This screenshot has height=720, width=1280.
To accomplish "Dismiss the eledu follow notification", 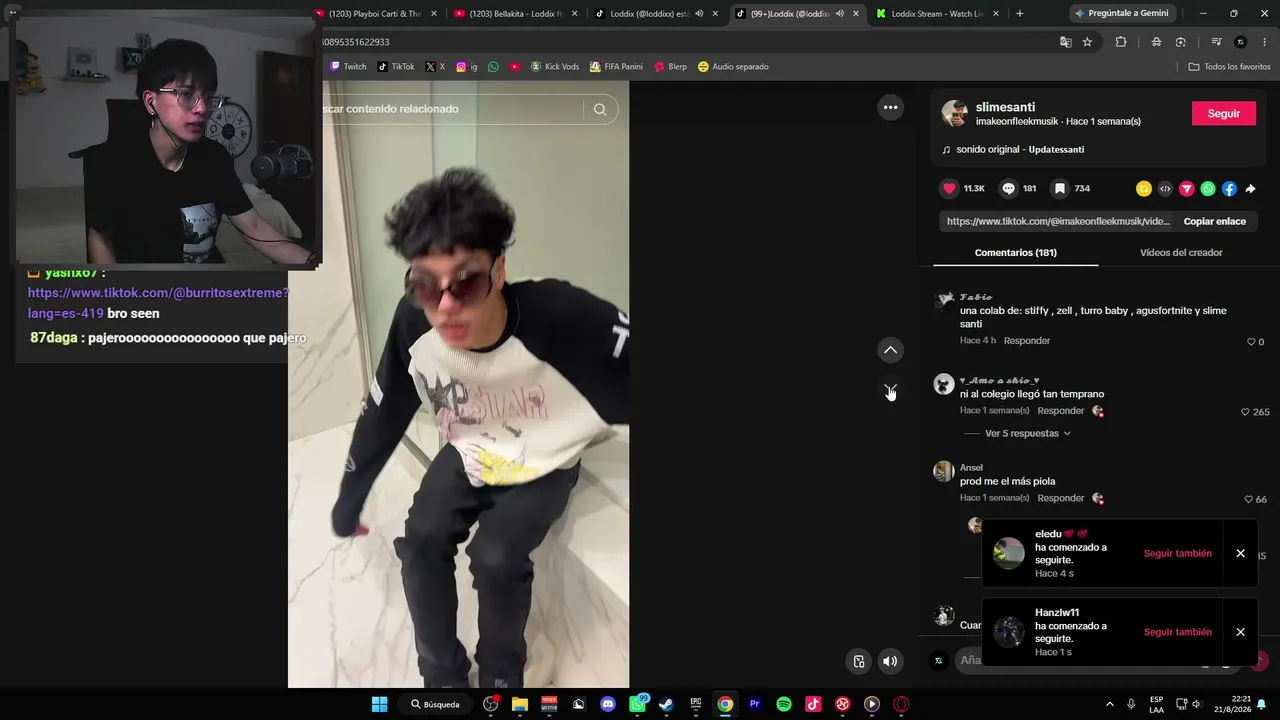I will pyautogui.click(x=1240, y=553).
